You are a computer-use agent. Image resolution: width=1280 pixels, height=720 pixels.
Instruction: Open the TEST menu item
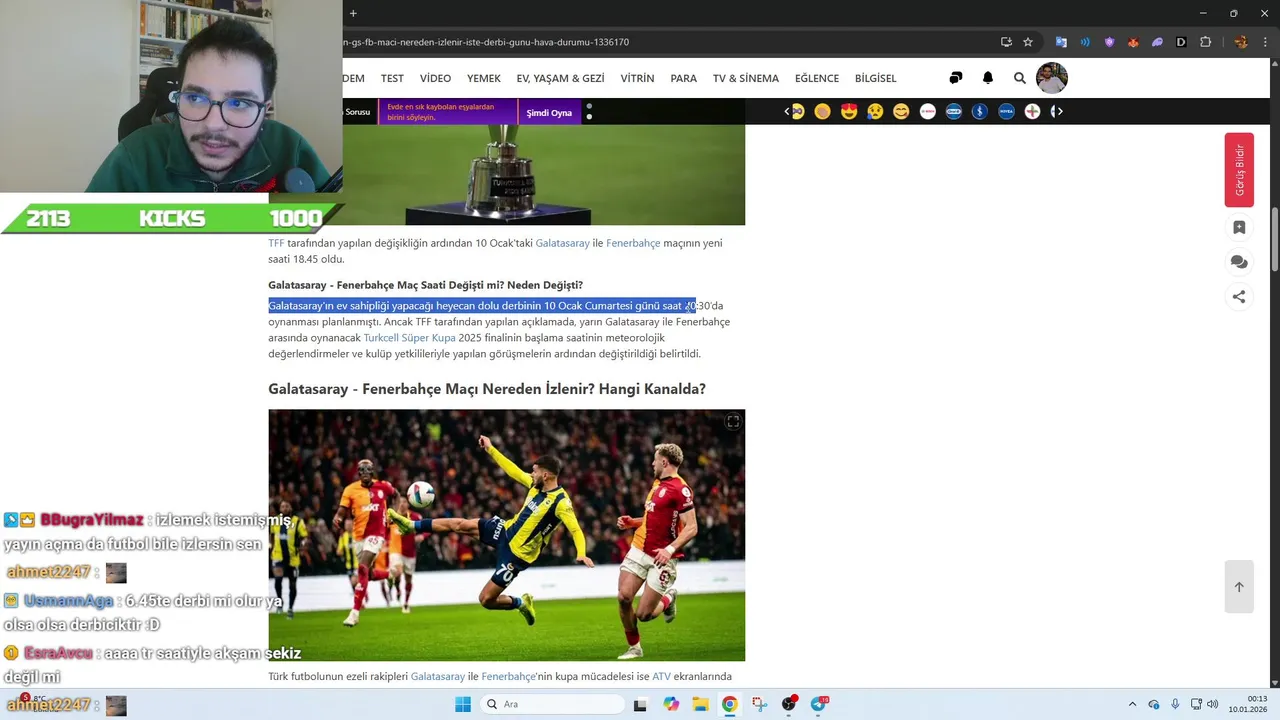(392, 78)
